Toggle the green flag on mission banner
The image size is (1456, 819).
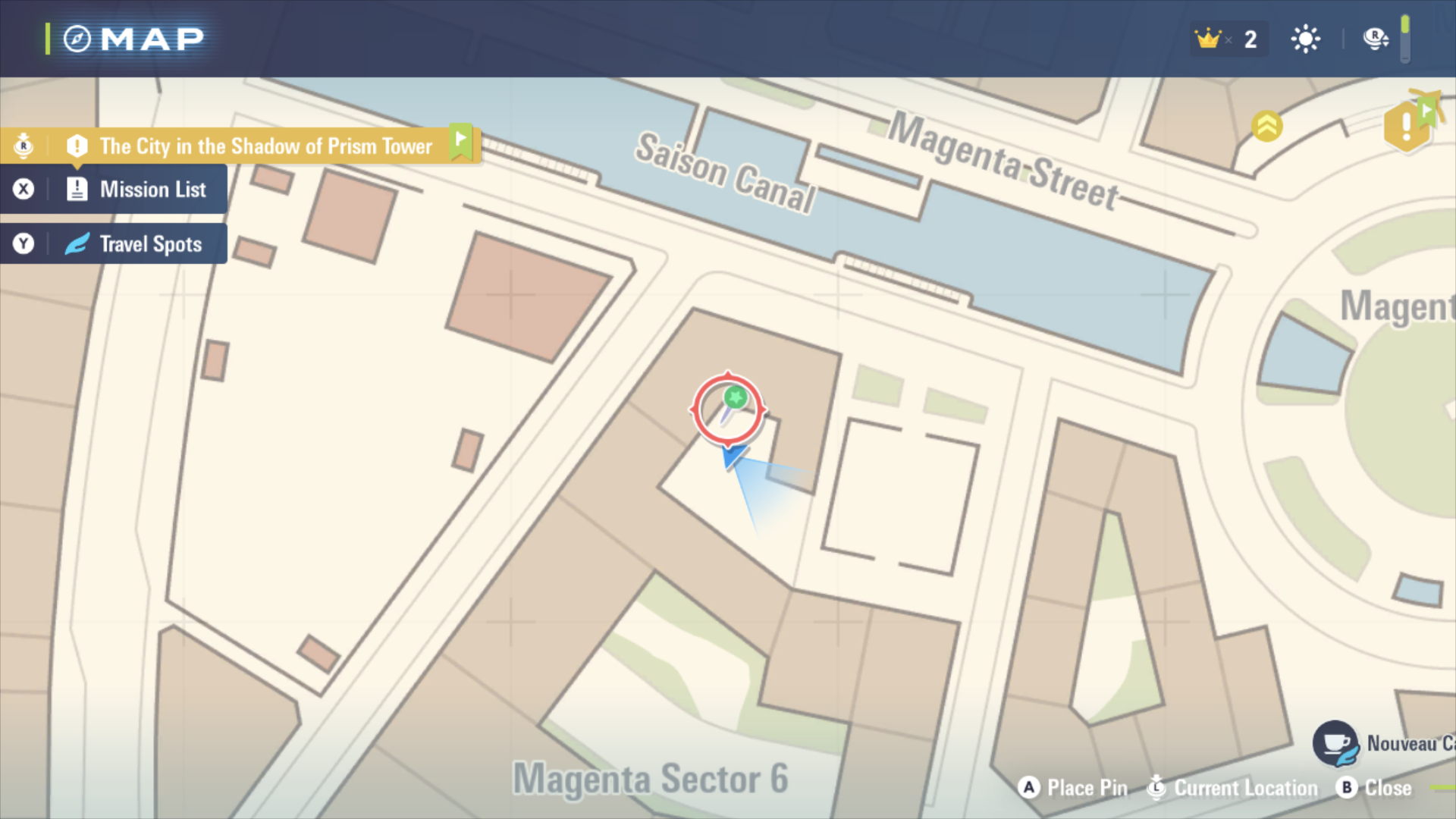pos(460,142)
